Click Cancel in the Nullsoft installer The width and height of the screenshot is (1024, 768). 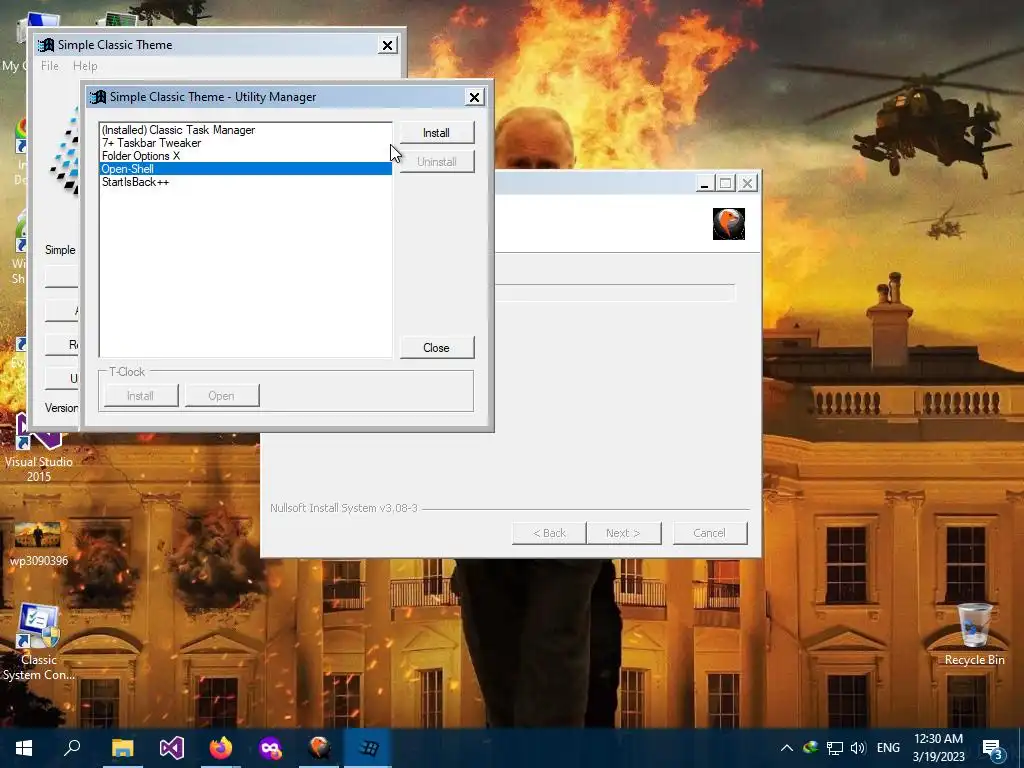[x=710, y=533]
